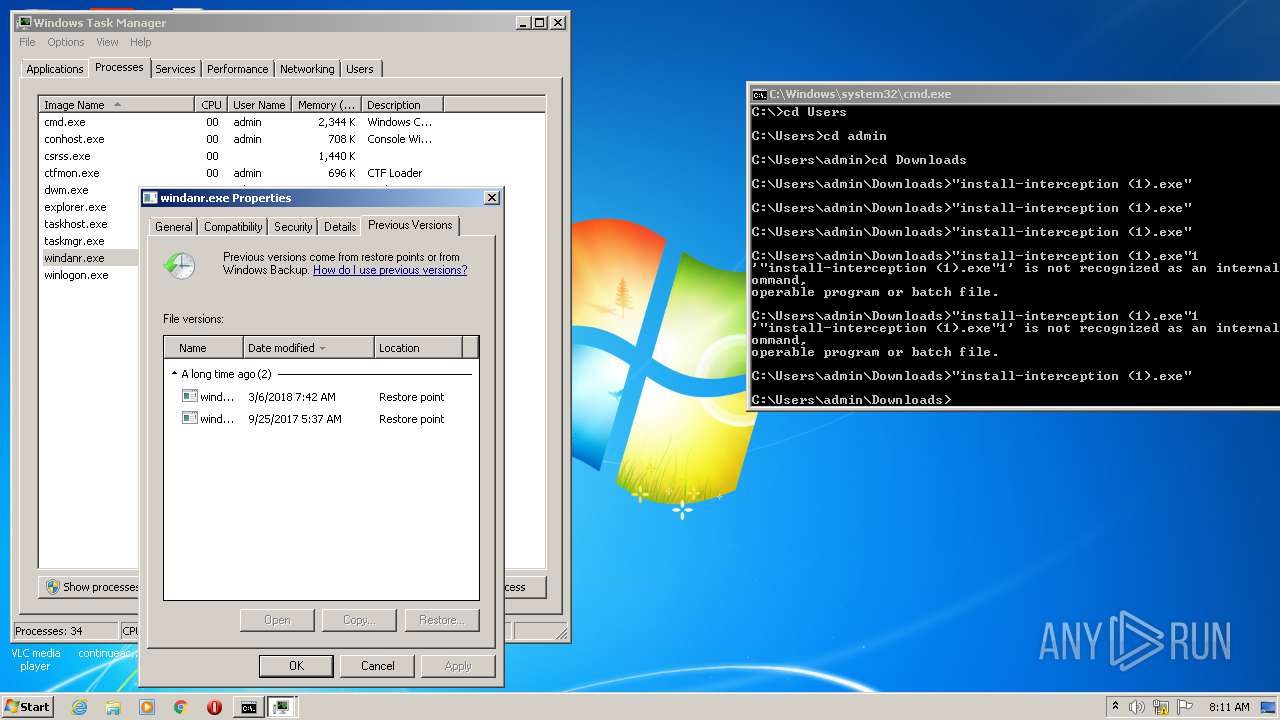The height and width of the screenshot is (720, 1280).
Task: Click the Restore... button
Action: tap(441, 620)
